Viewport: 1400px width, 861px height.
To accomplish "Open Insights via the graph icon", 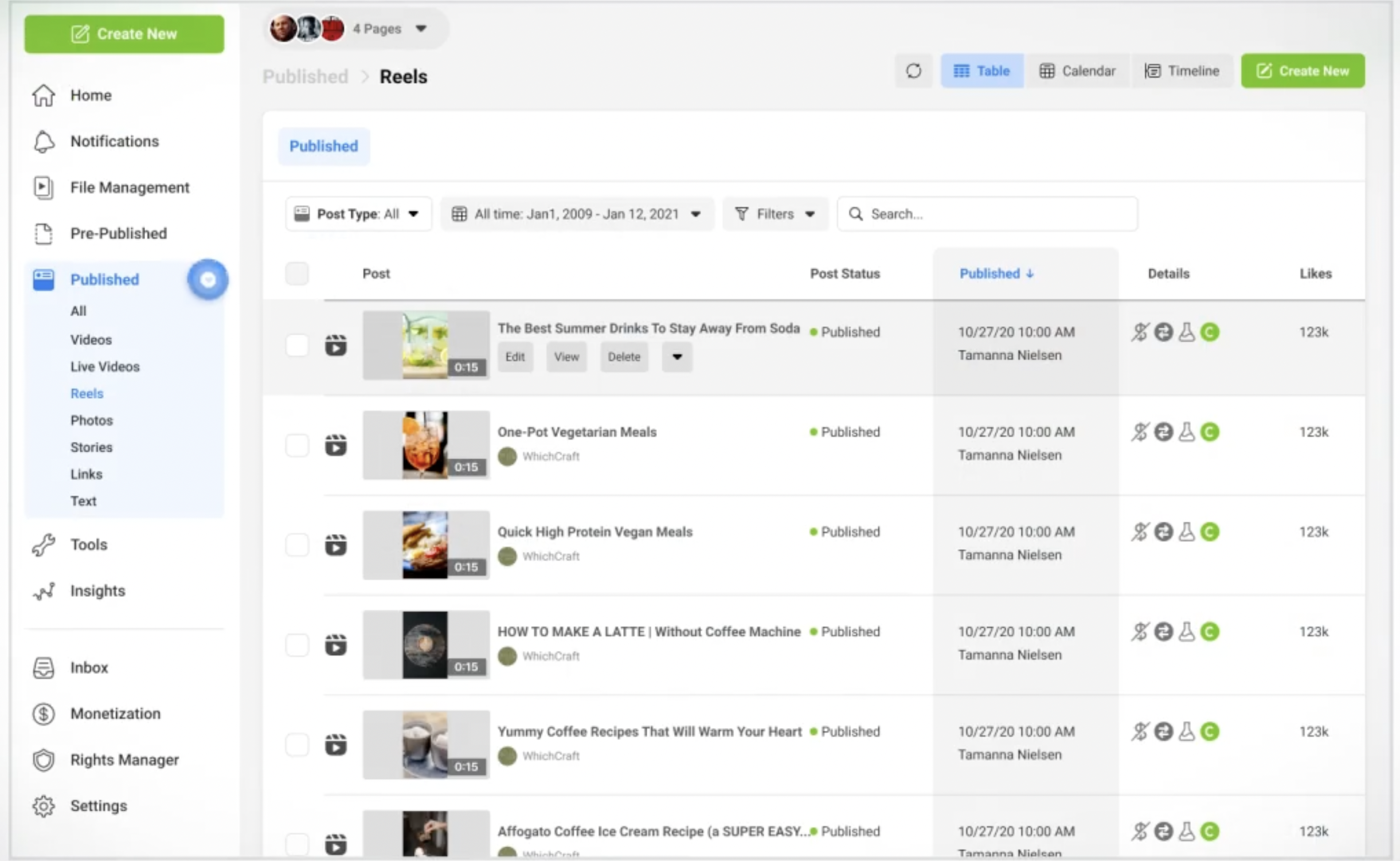I will click(44, 591).
